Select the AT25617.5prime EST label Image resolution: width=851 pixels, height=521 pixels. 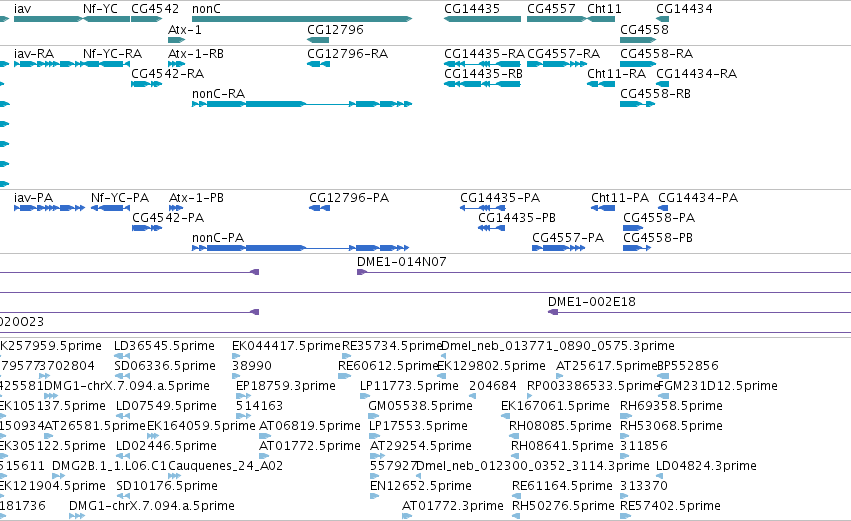click(607, 366)
